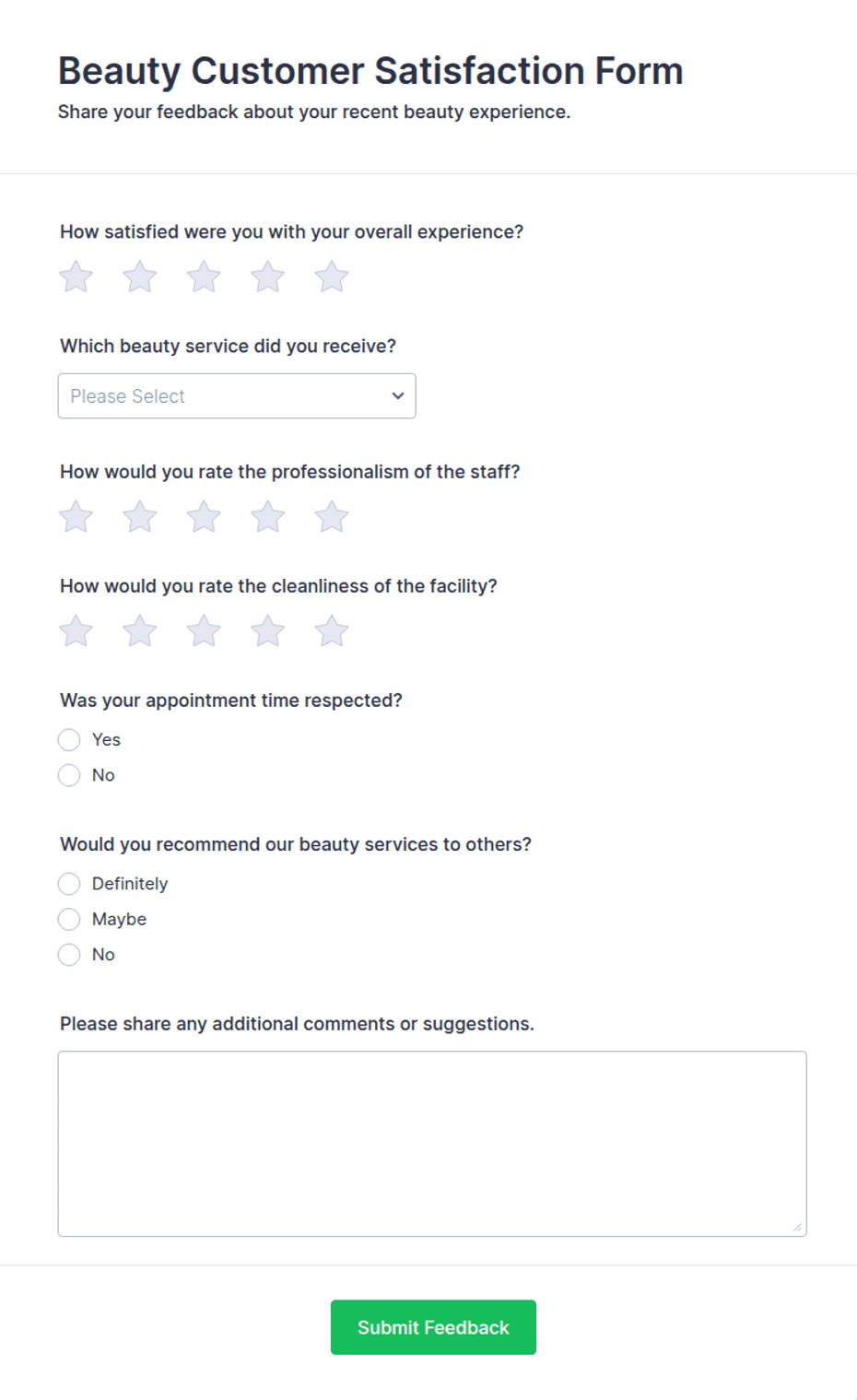Give overall experience three stars
The width and height of the screenshot is (857, 1400).
point(204,276)
